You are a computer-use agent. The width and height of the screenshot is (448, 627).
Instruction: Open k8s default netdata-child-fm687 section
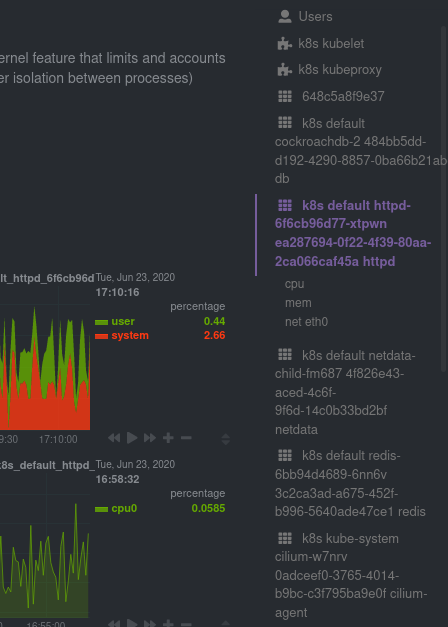point(345,393)
